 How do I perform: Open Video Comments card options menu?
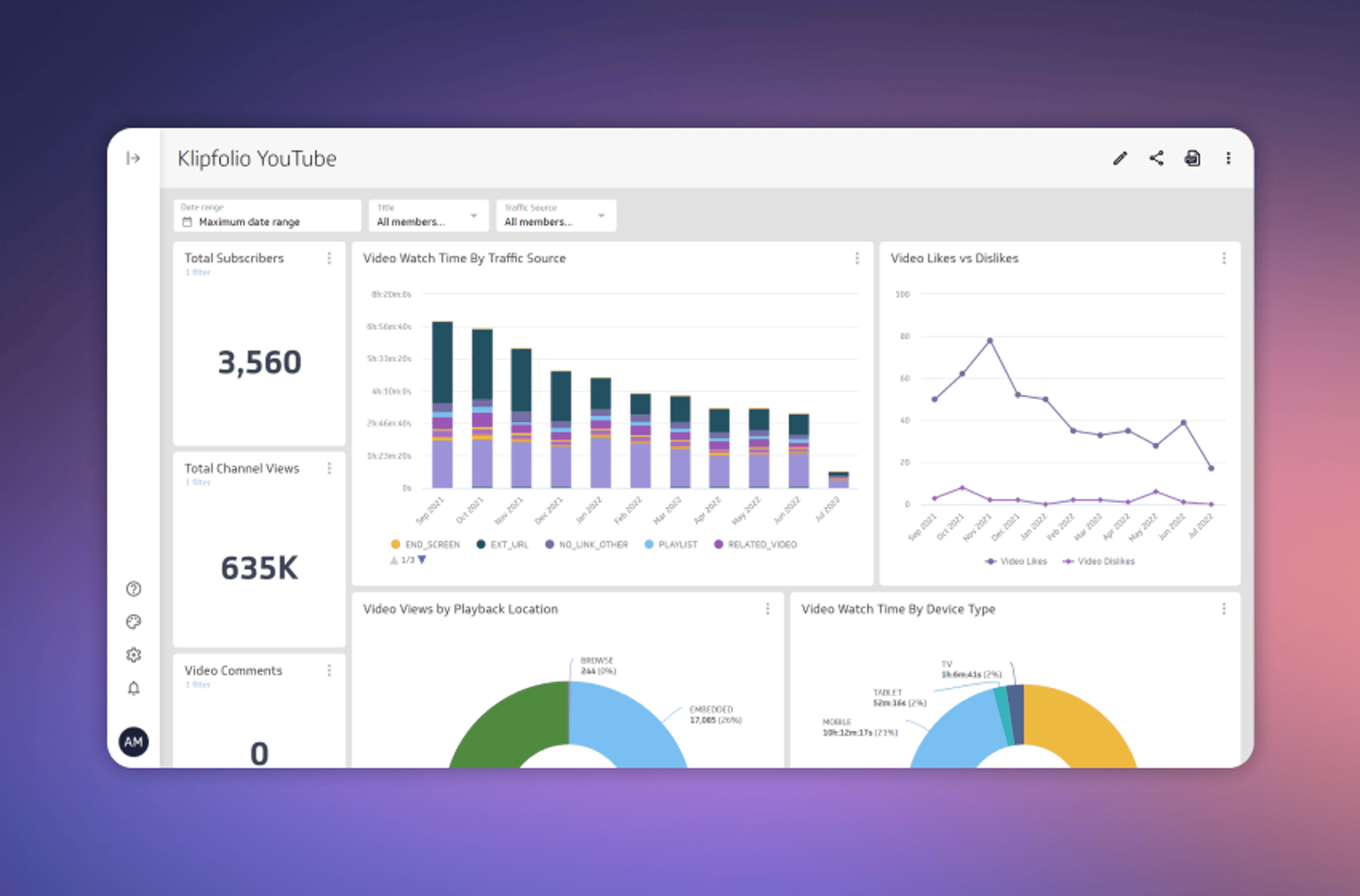329,670
